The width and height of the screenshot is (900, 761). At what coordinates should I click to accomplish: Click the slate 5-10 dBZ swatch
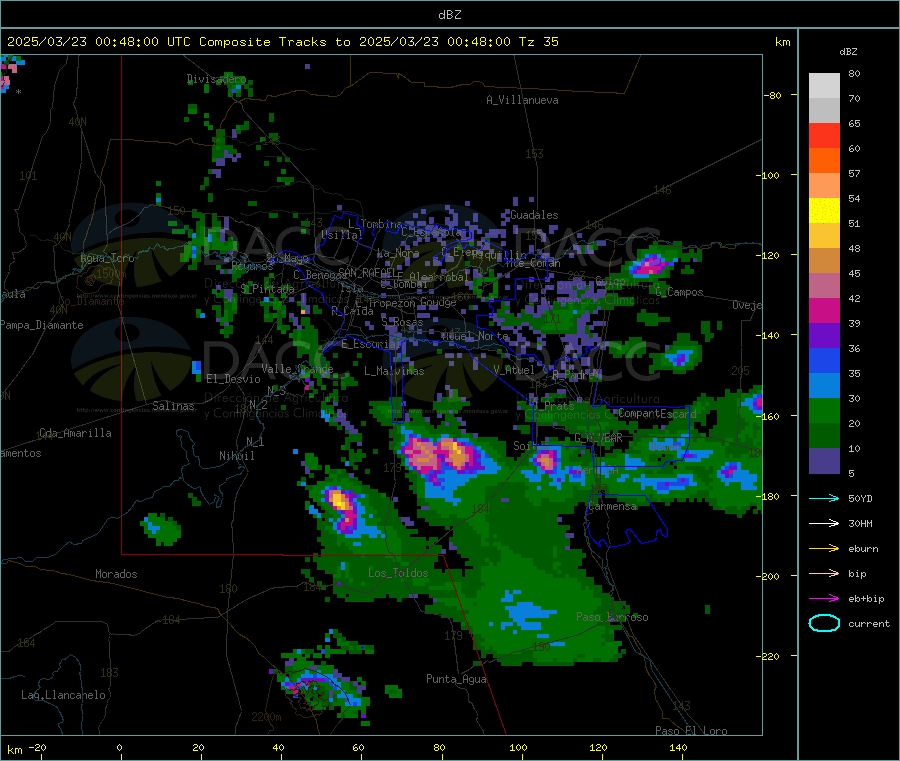coord(824,461)
